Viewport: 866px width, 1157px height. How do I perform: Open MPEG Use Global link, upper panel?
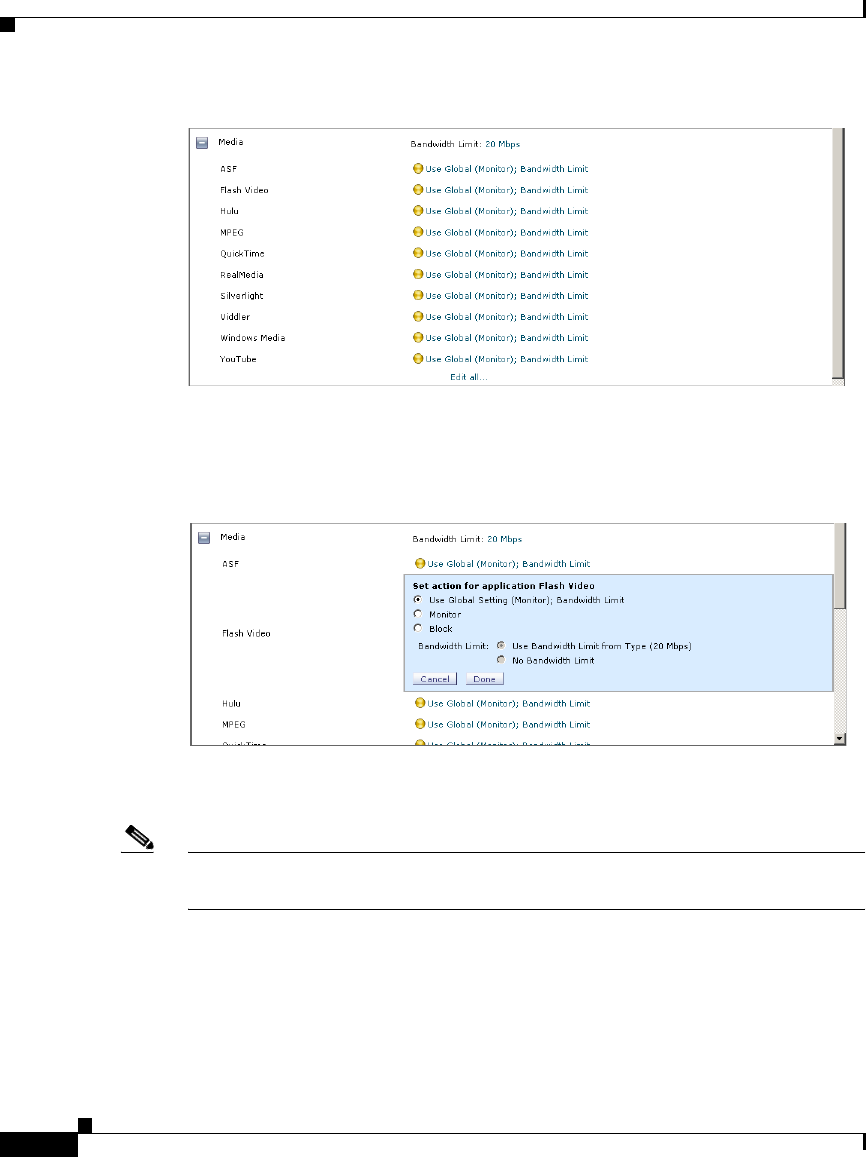[x=507, y=232]
